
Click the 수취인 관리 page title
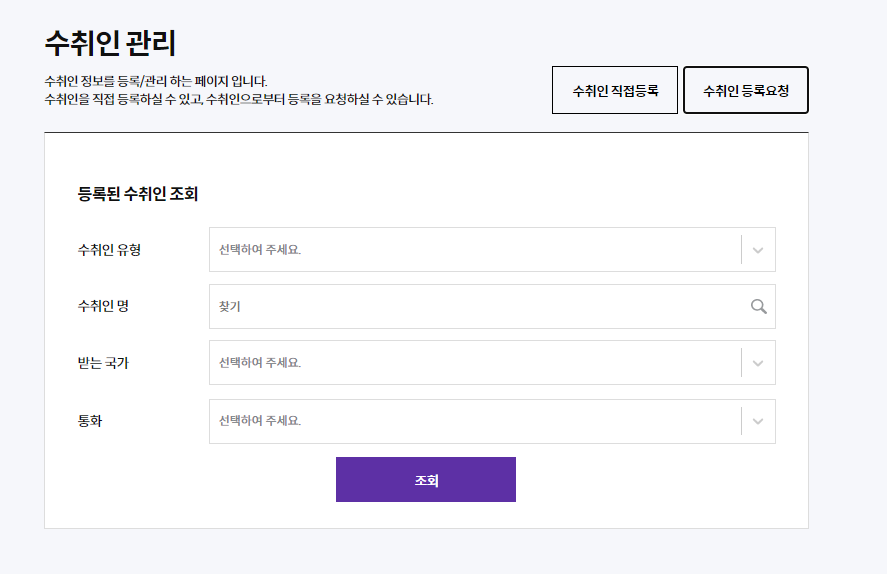[110, 43]
